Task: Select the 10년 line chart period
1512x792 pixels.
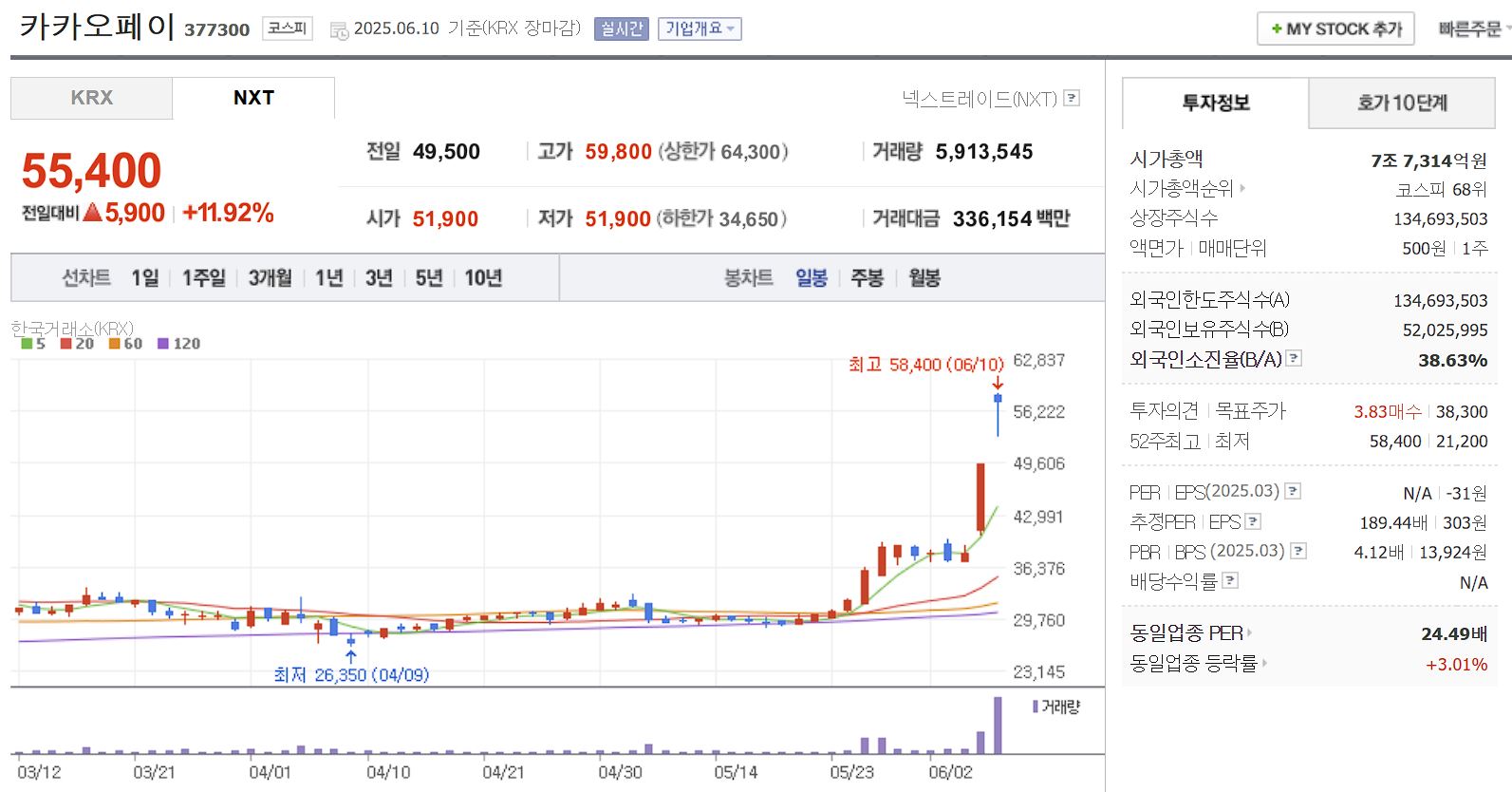Action: pos(483,278)
